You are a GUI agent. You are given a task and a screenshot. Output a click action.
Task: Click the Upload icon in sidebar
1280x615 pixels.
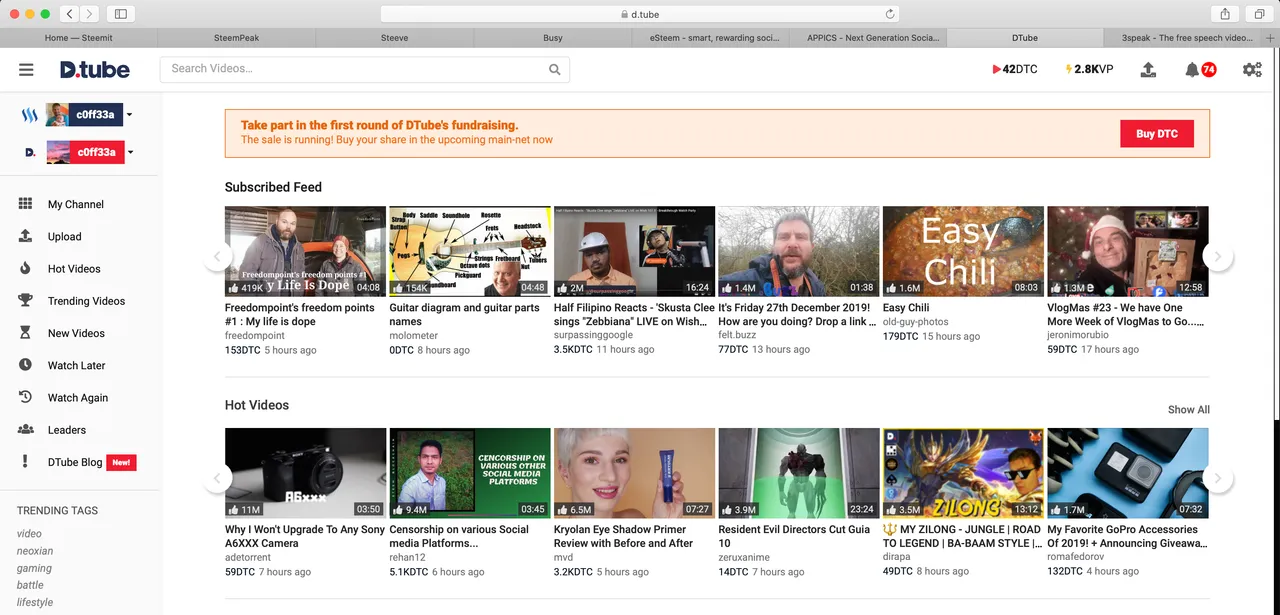(x=26, y=236)
